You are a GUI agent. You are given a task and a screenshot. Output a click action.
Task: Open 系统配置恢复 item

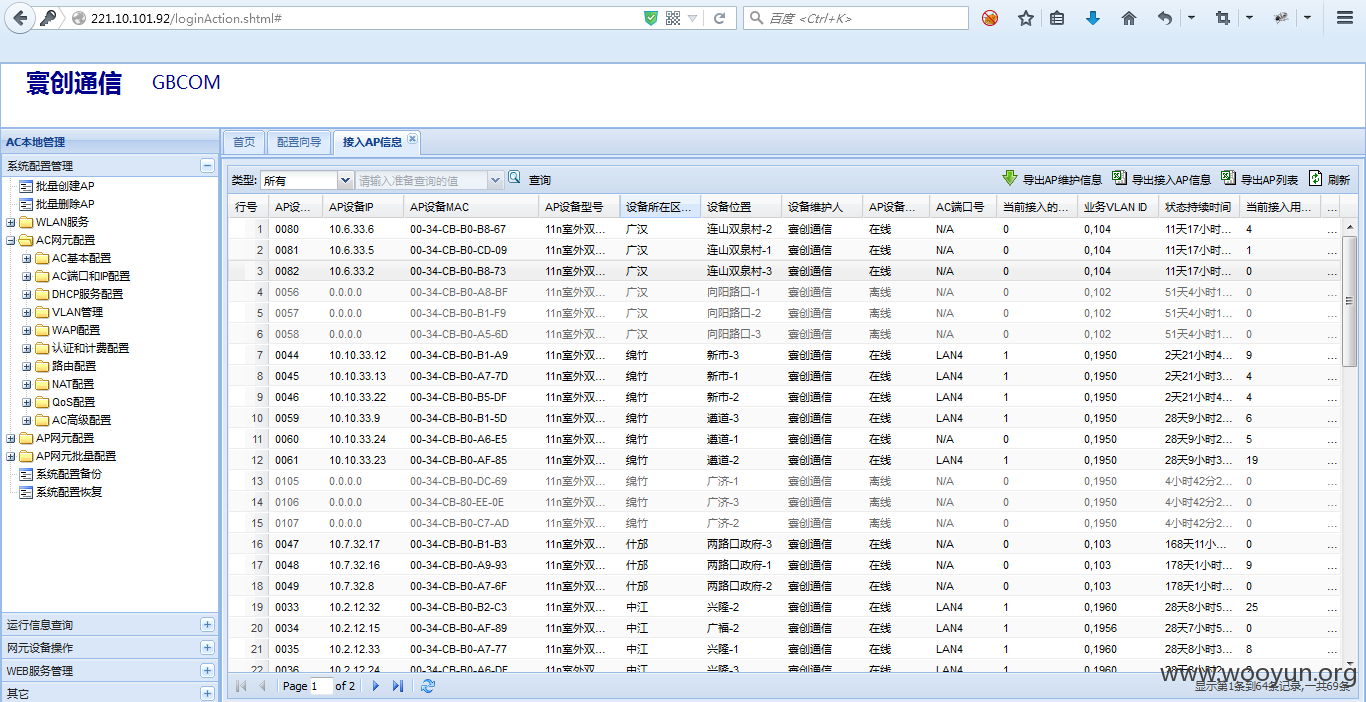[61, 492]
